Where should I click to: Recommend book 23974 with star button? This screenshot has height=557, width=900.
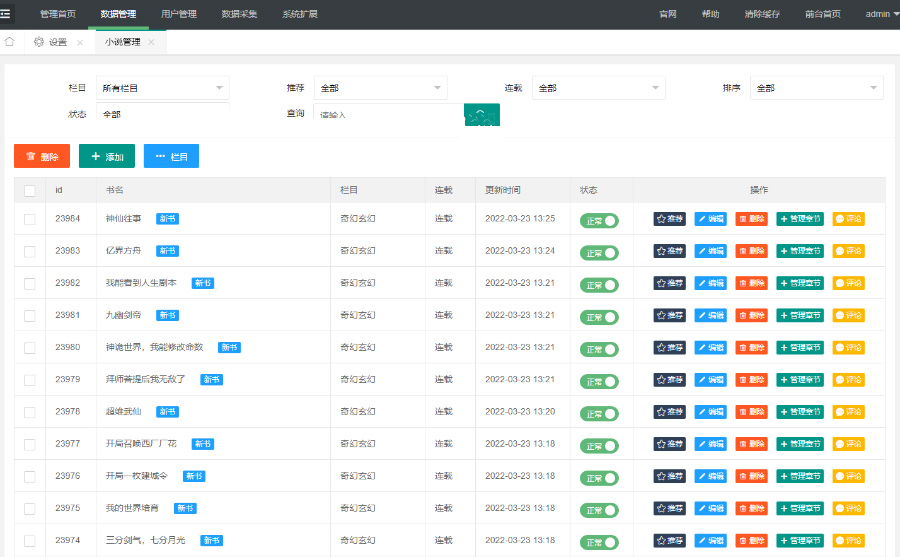[x=669, y=540]
